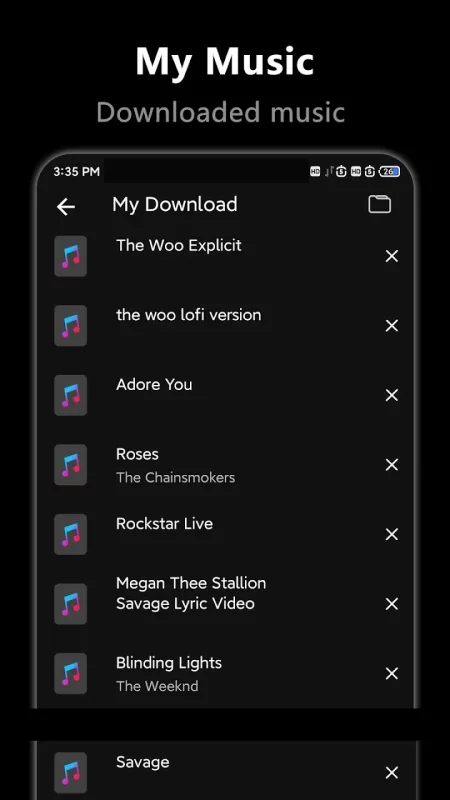Remove The Woo Explicit with its X icon
450x800 pixels.
point(391,256)
